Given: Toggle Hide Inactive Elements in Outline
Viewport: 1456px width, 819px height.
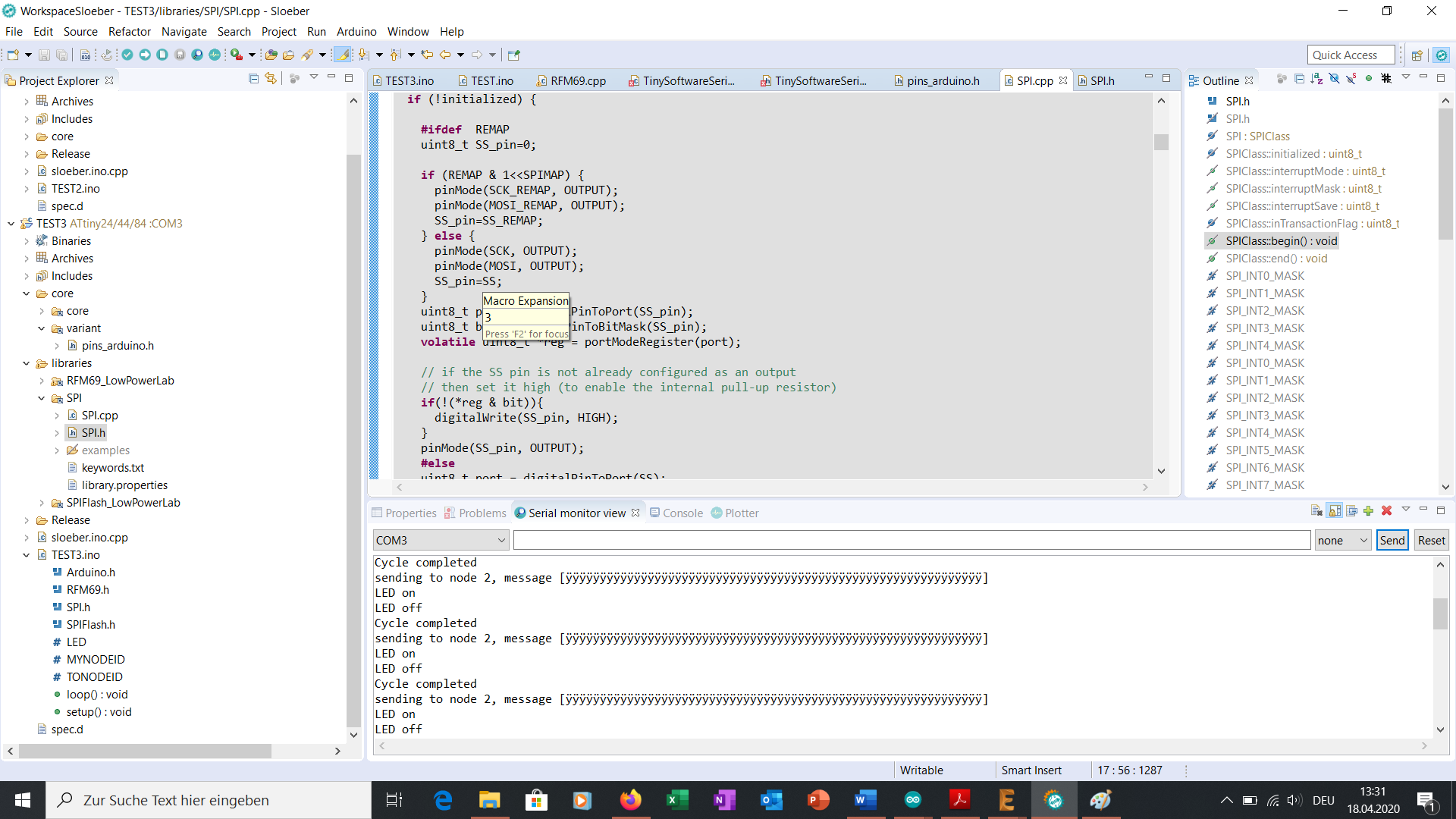Looking at the screenshot, I should [x=1386, y=79].
